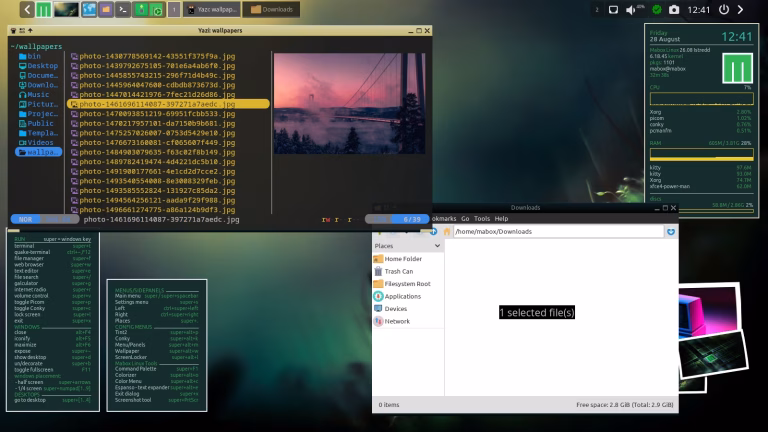Select the Documents folder in Yazi
The height and width of the screenshot is (432, 768).
click(38, 75)
